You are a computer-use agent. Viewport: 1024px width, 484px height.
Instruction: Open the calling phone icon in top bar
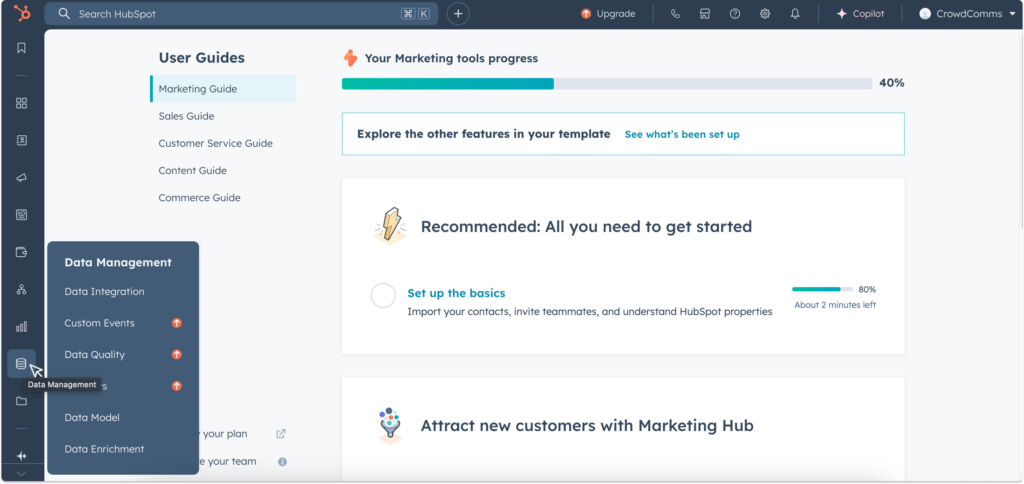pyautogui.click(x=676, y=14)
